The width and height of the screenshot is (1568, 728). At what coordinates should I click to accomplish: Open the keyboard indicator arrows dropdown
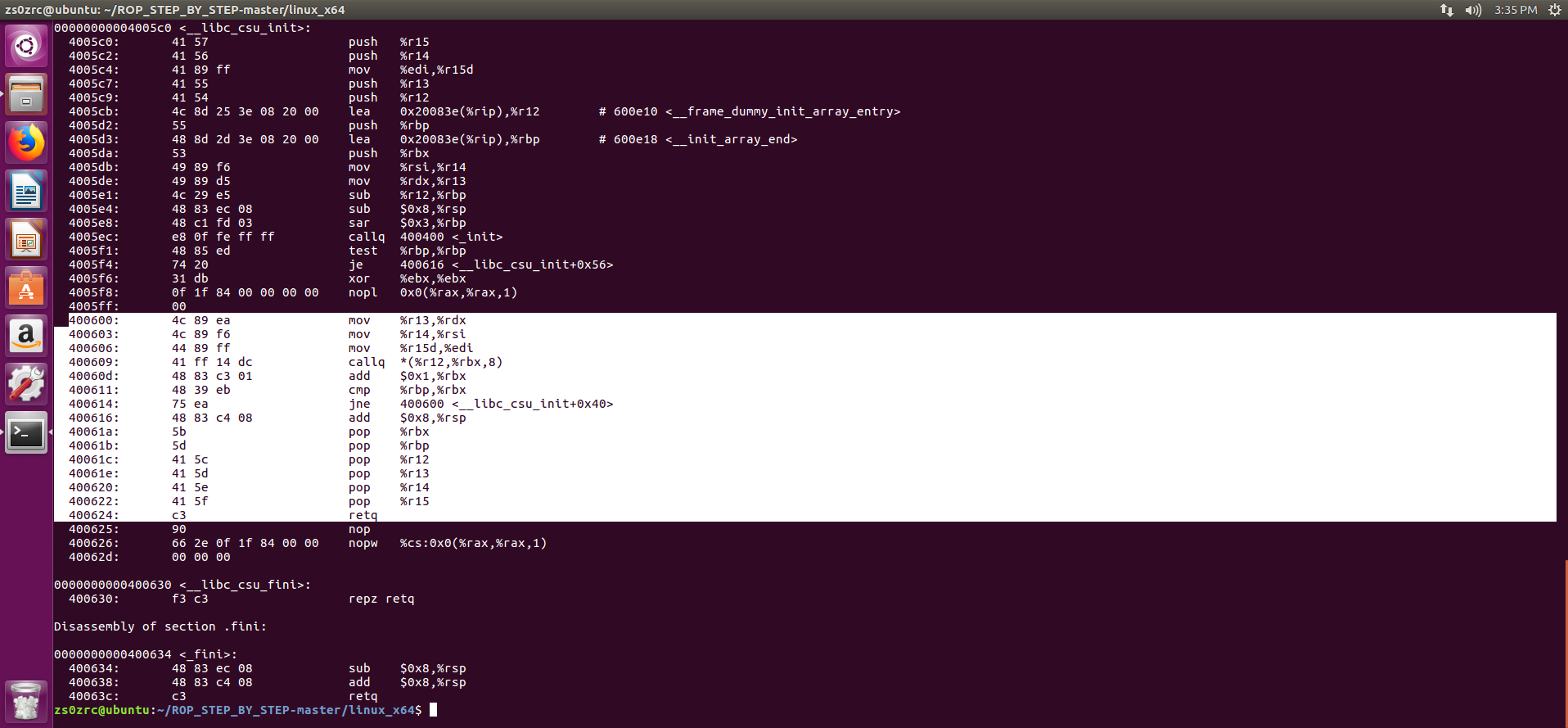click(1446, 10)
